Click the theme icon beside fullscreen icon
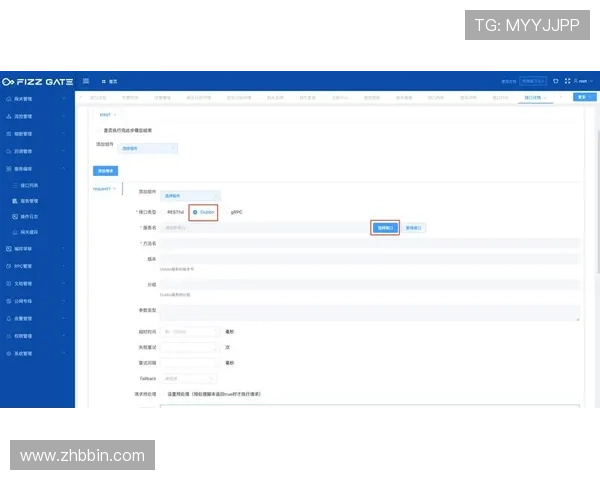 click(x=556, y=81)
